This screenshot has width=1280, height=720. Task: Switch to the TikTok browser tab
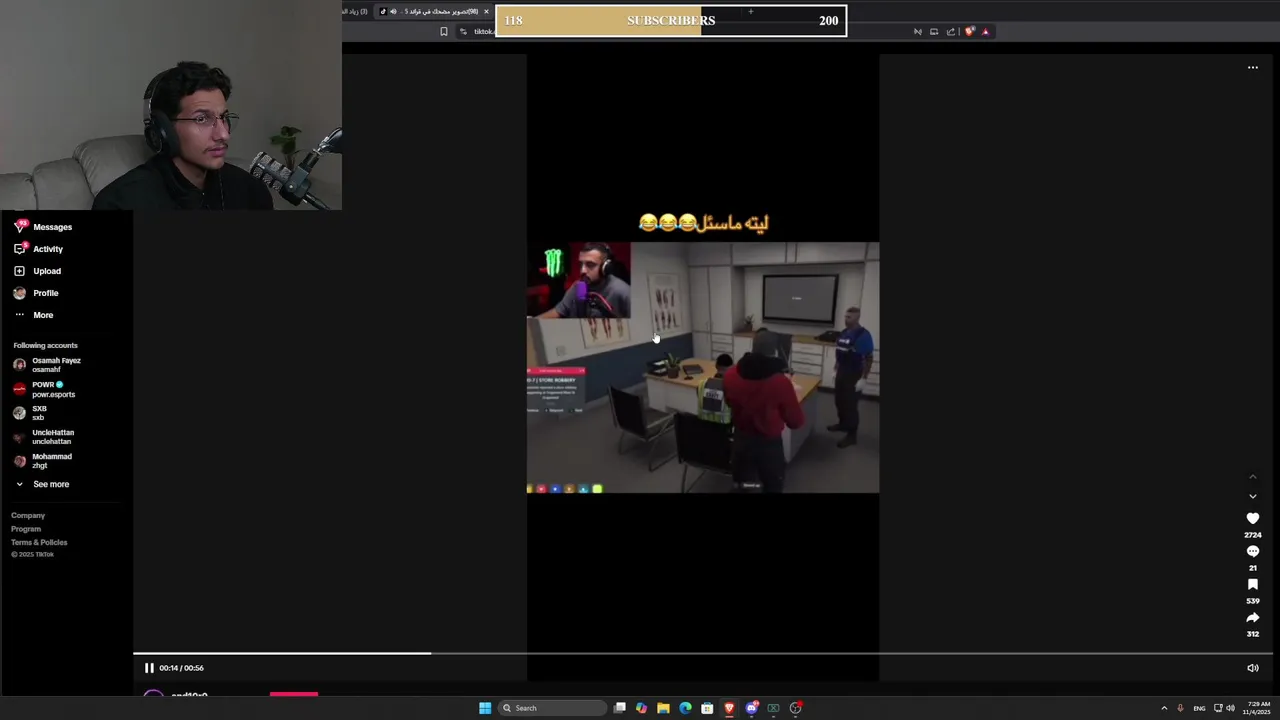433,11
